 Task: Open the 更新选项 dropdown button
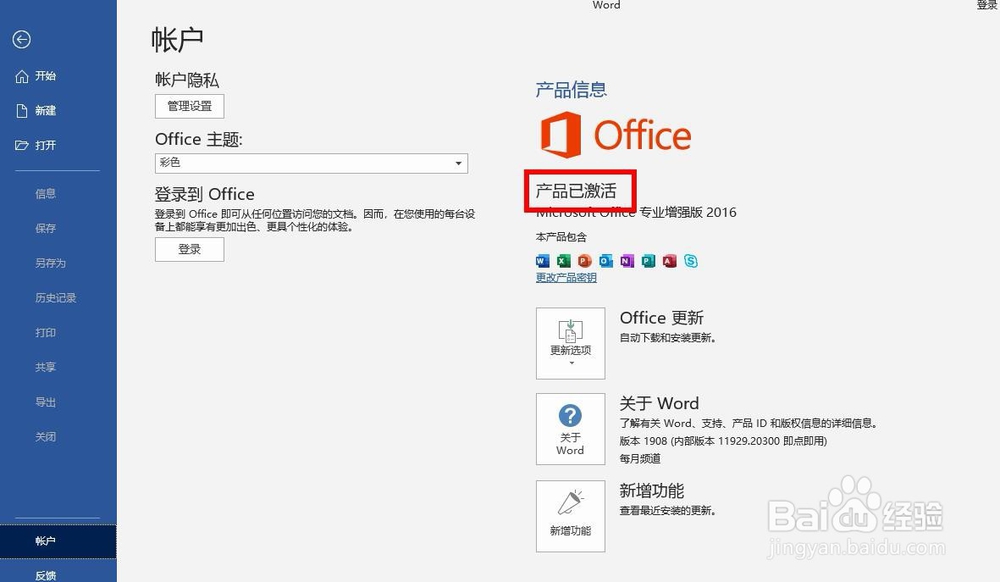(571, 344)
